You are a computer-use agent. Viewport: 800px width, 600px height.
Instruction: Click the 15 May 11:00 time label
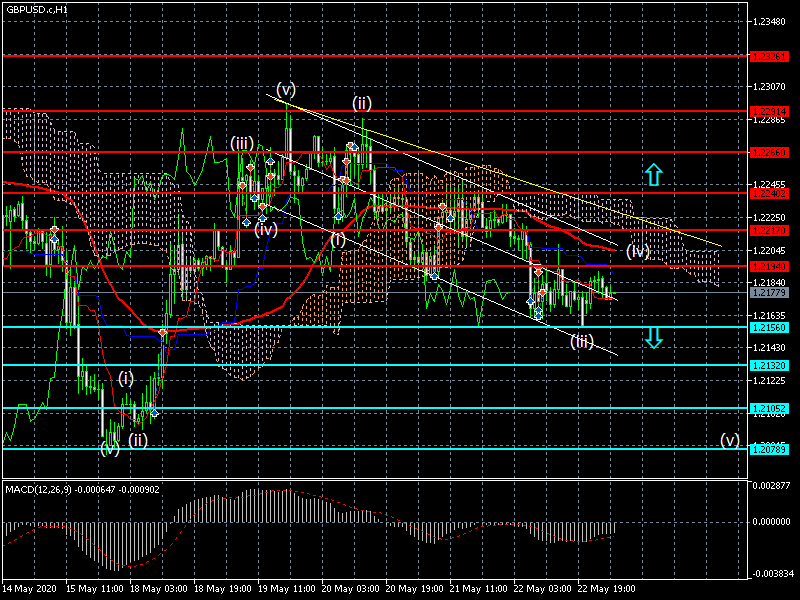(94, 589)
